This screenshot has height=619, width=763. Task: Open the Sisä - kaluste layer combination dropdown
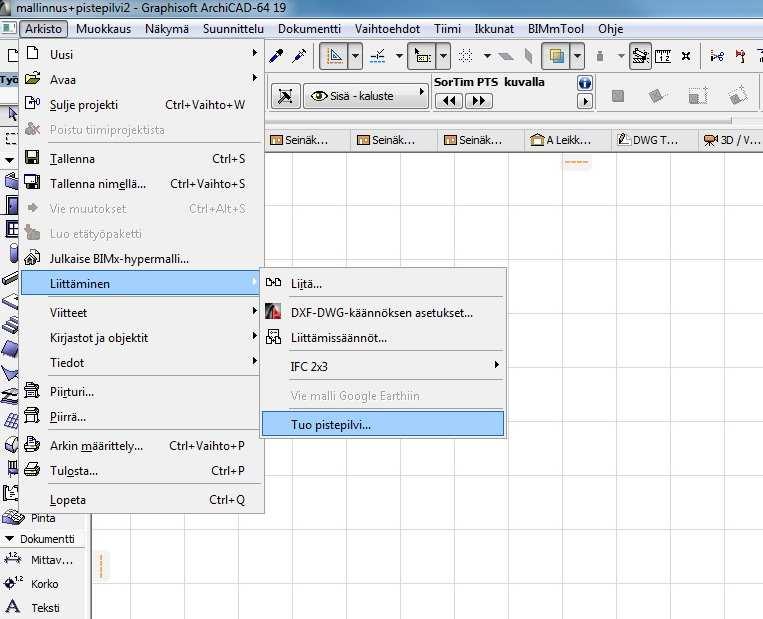pyautogui.click(x=365, y=96)
